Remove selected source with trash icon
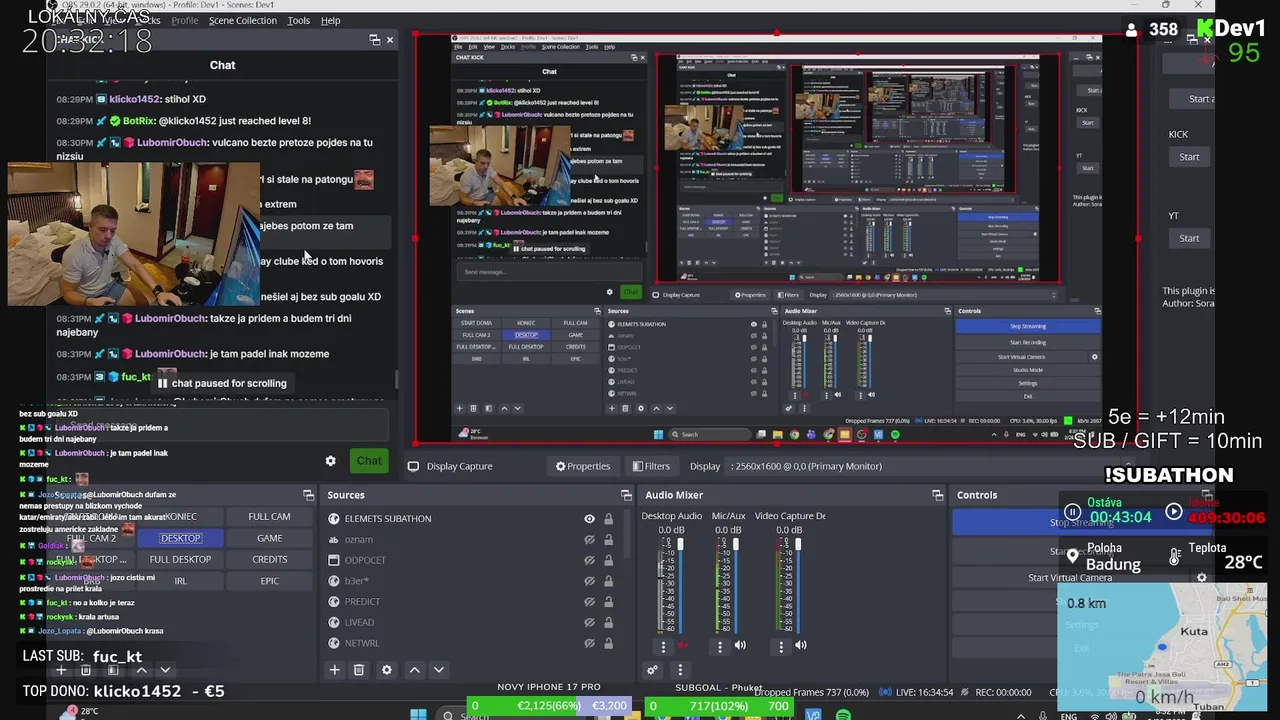The width and height of the screenshot is (1280, 720). click(359, 670)
